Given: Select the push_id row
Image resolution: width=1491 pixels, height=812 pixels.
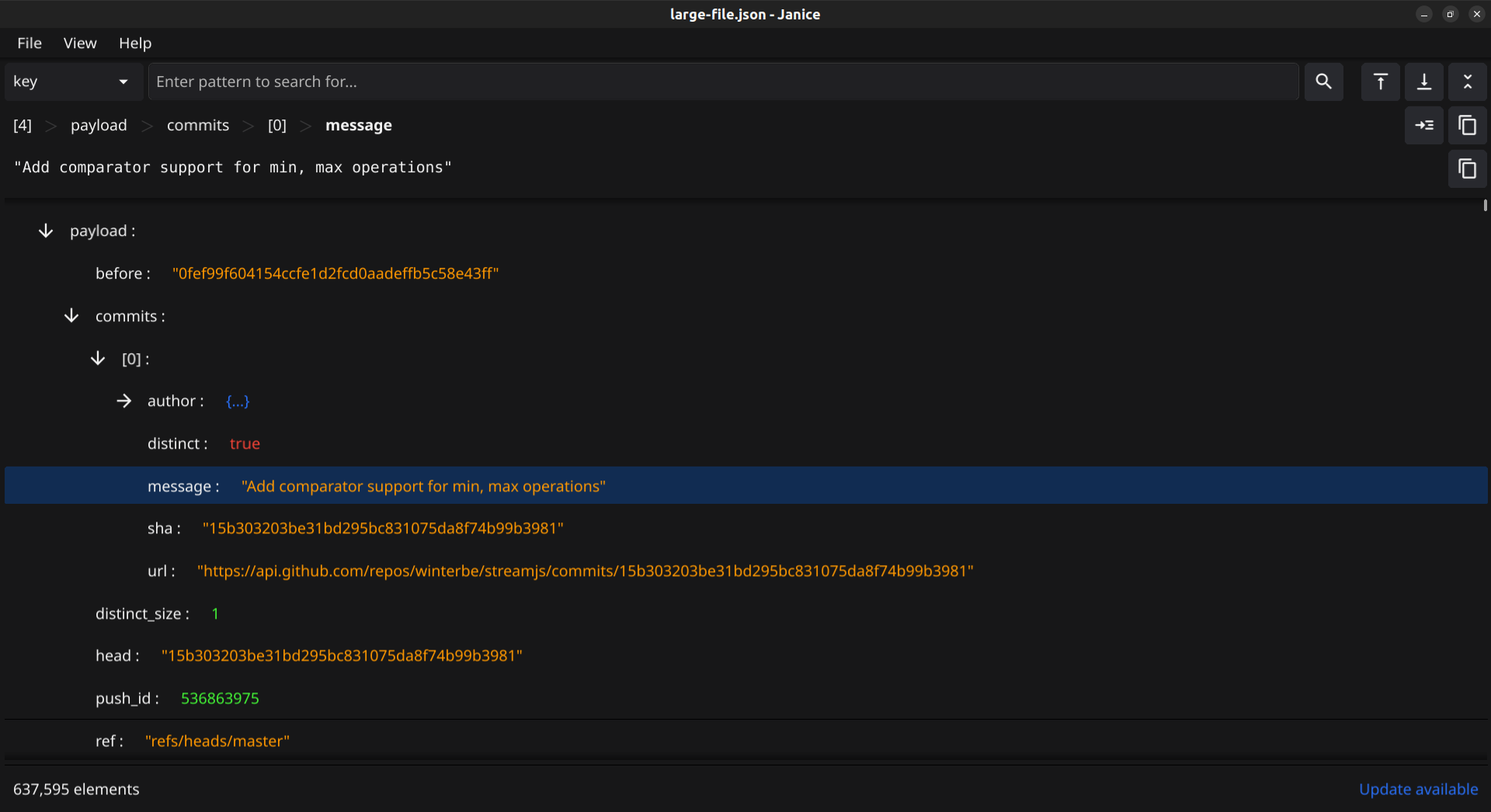Looking at the screenshot, I should point(746,698).
